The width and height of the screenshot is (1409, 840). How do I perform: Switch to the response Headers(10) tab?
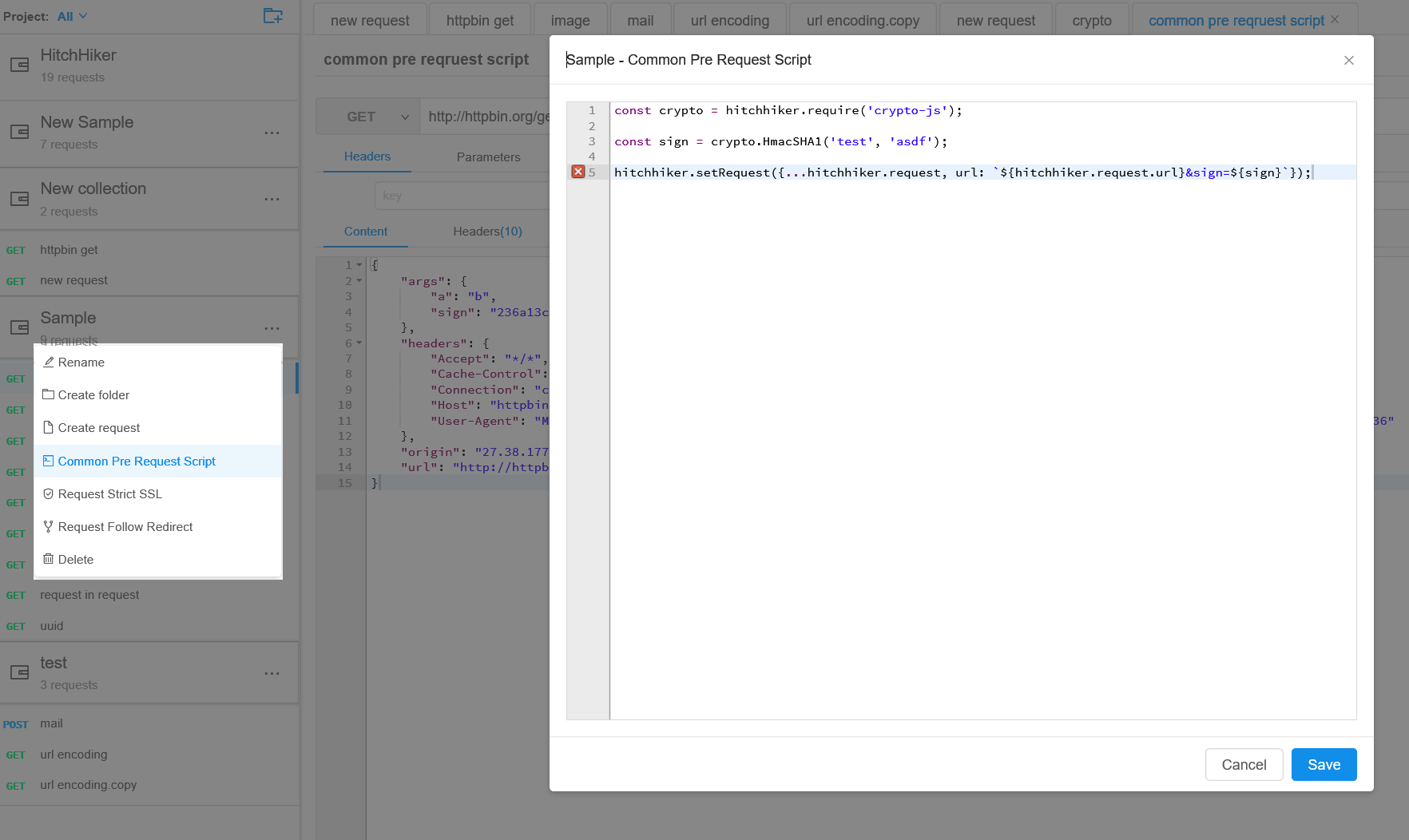[487, 232]
